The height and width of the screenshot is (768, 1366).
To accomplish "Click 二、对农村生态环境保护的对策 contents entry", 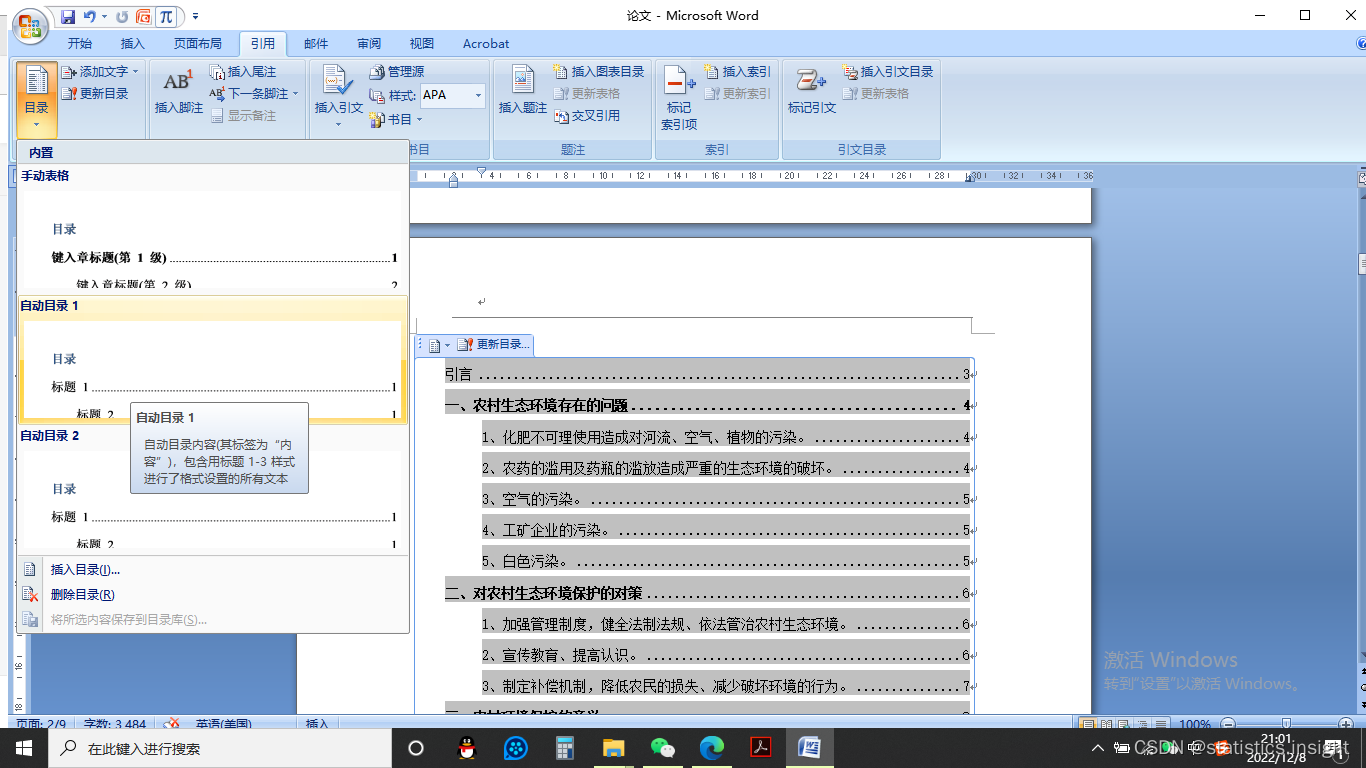I will click(x=708, y=594).
